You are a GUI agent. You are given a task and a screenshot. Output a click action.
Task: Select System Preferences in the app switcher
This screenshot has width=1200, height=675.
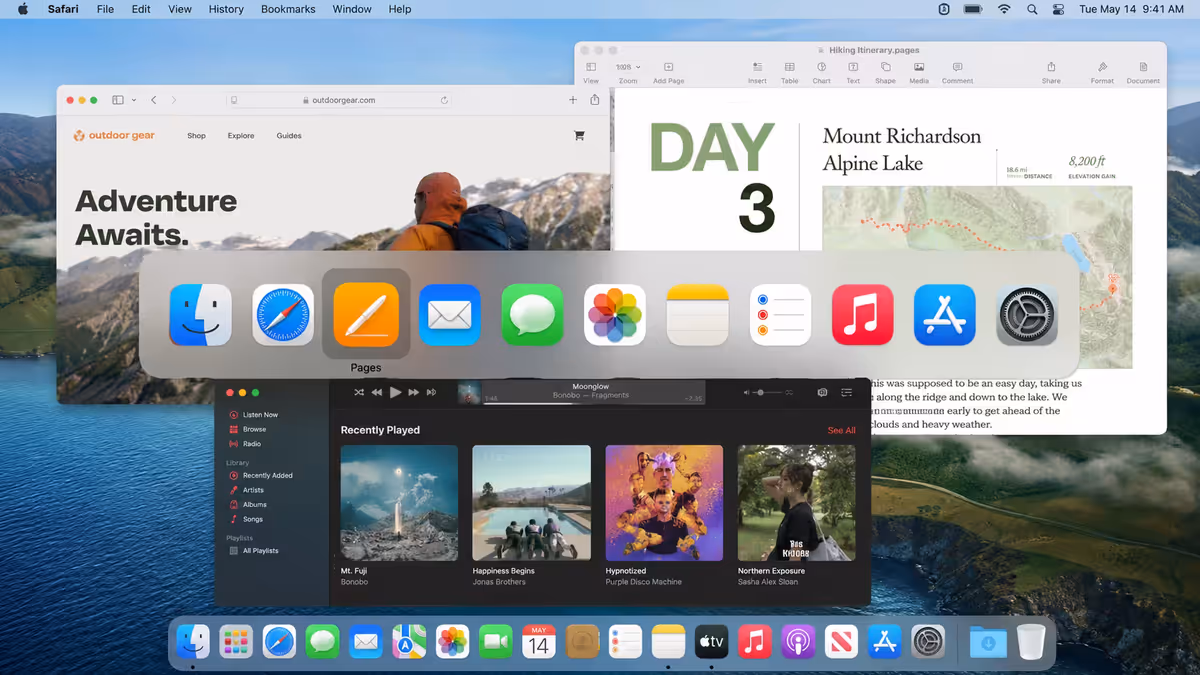pyautogui.click(x=1027, y=315)
